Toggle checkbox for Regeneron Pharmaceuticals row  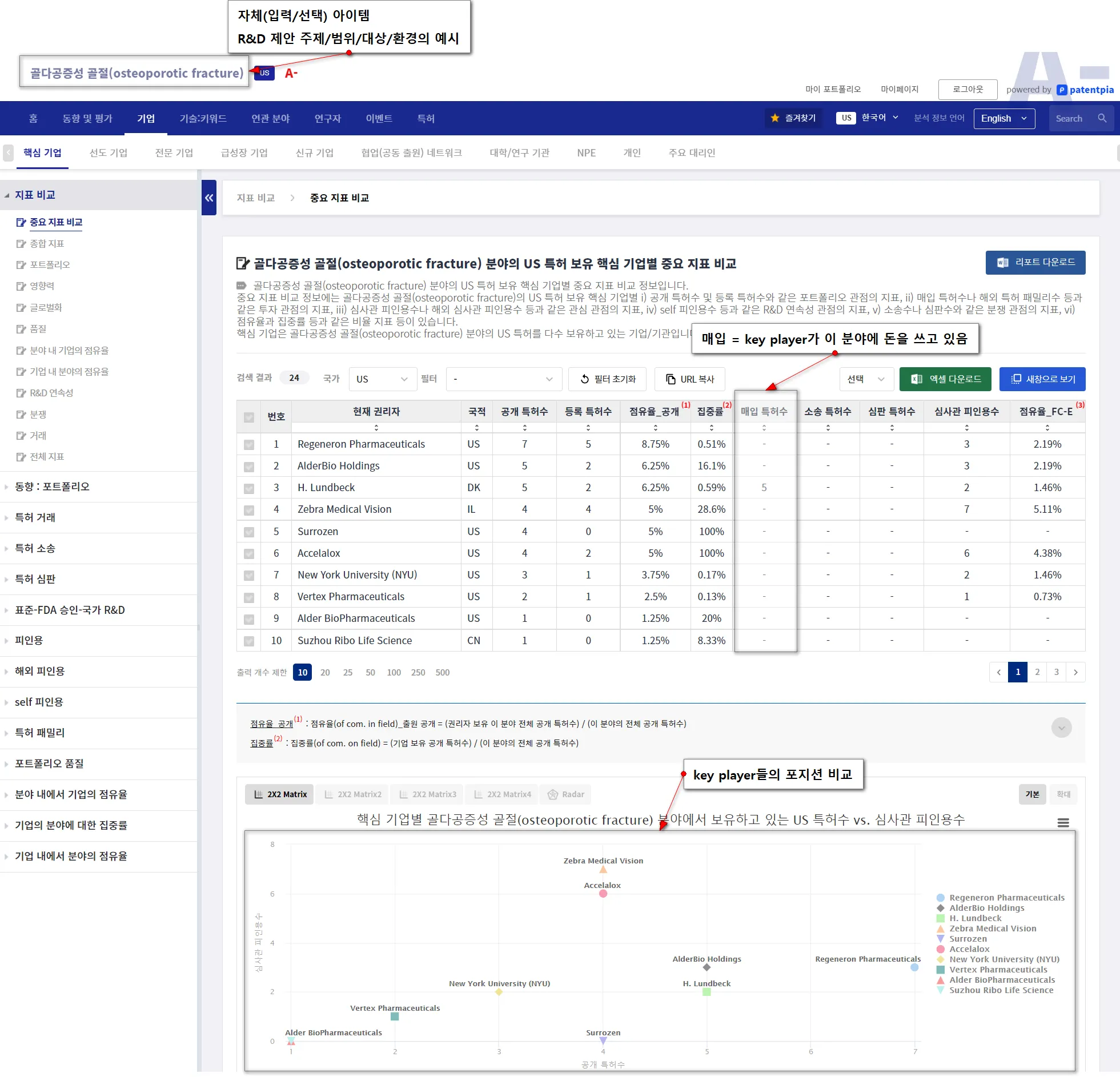click(249, 444)
